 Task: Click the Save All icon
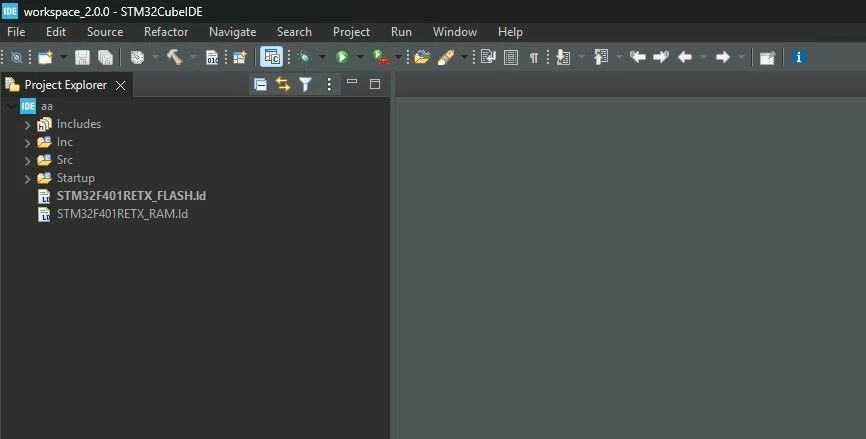105,57
